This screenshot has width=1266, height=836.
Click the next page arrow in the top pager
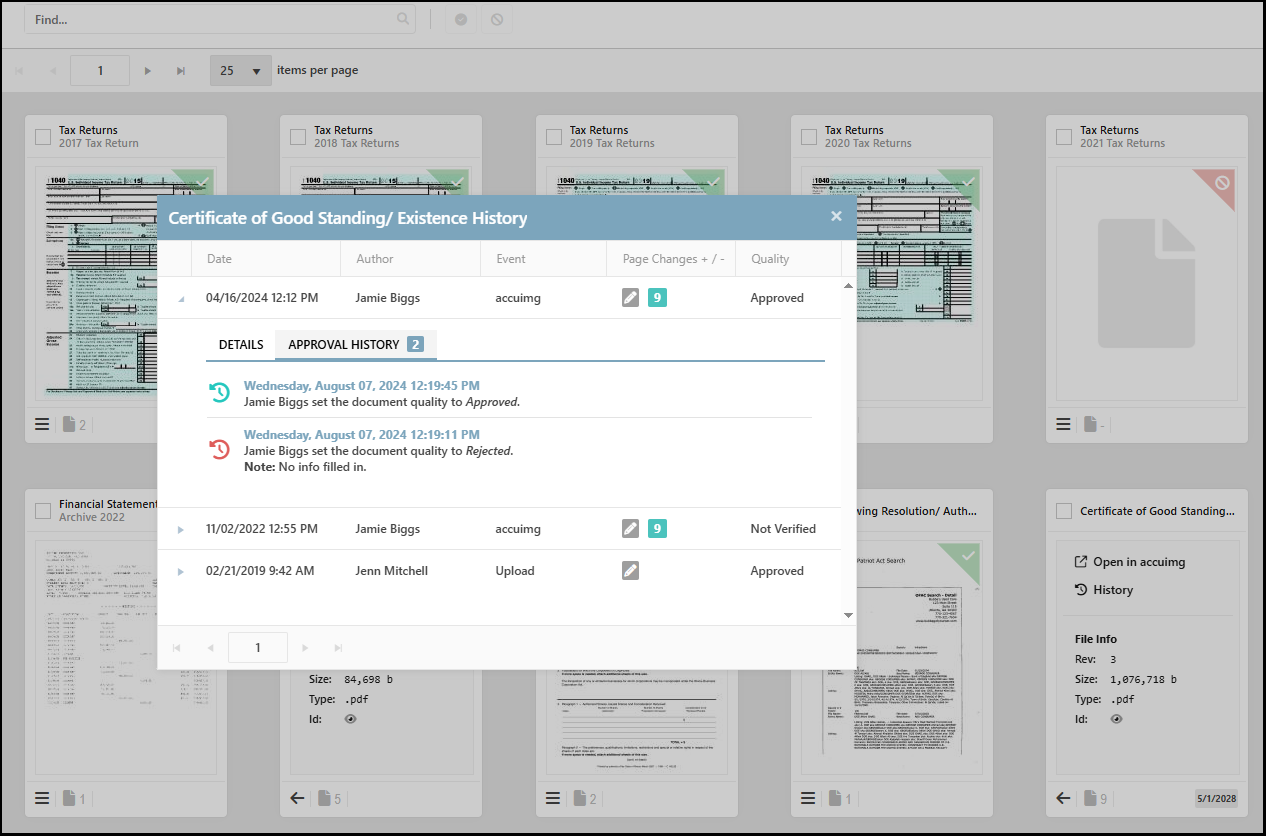pyautogui.click(x=148, y=71)
